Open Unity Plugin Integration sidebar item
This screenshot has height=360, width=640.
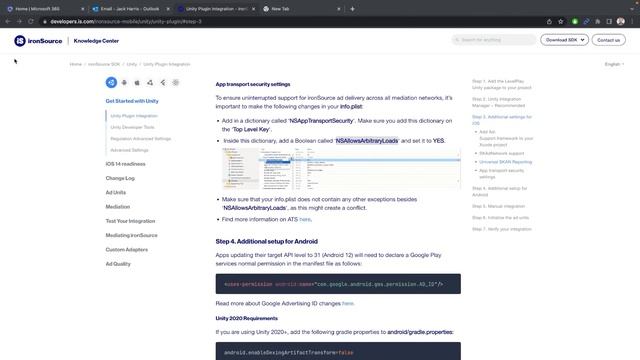click(134, 116)
